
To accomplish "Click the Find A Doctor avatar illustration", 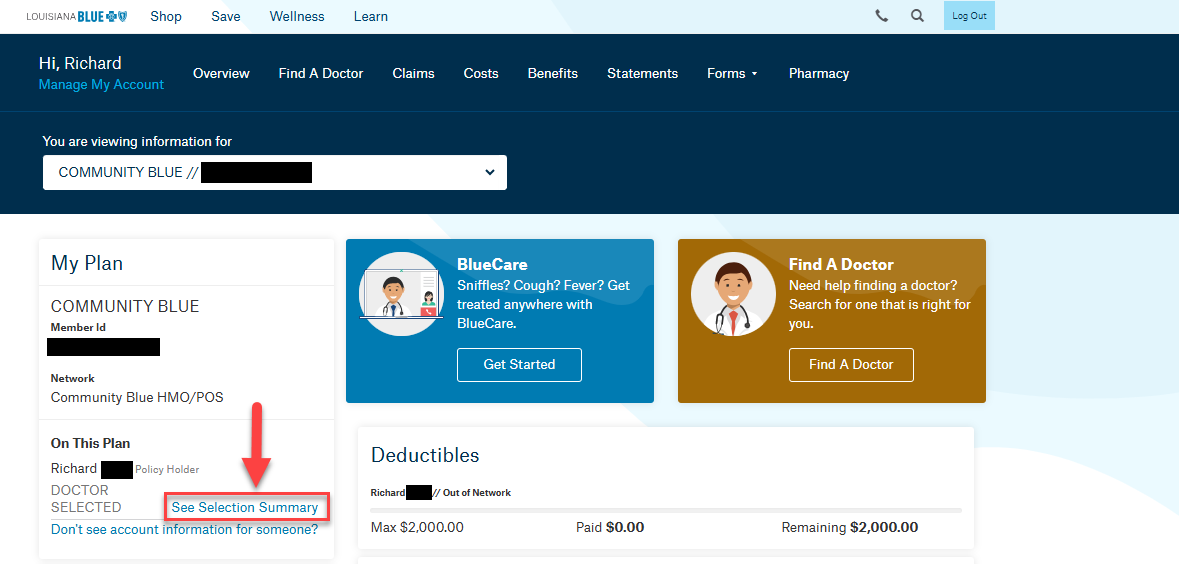I will (733, 293).
